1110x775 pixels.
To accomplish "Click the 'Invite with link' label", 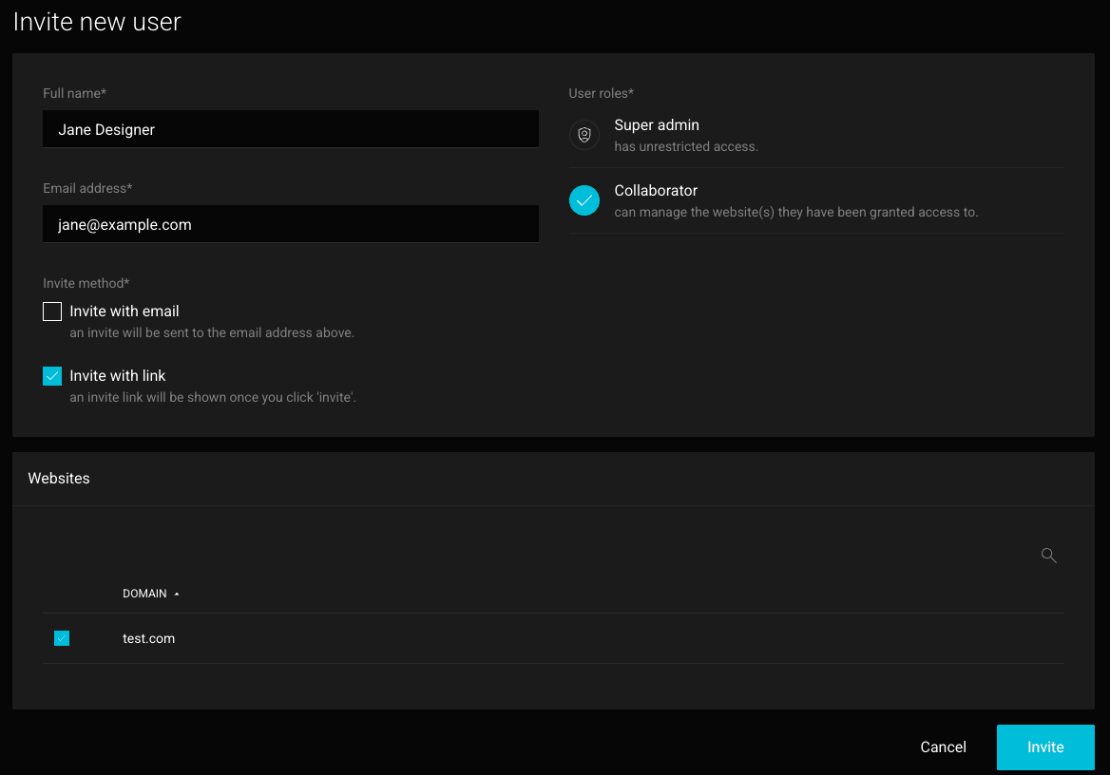I will pyautogui.click(x=118, y=376).
